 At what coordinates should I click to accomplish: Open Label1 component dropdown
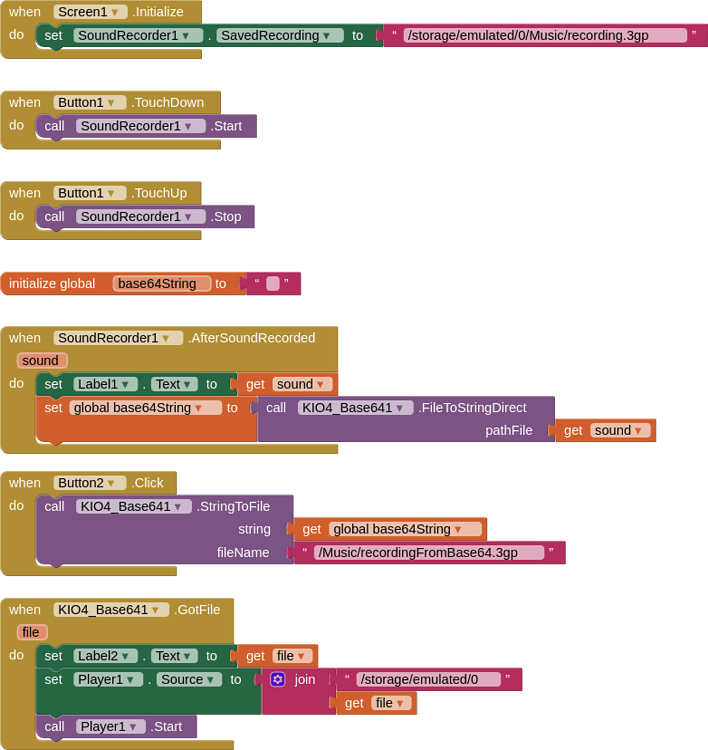pyautogui.click(x=105, y=384)
